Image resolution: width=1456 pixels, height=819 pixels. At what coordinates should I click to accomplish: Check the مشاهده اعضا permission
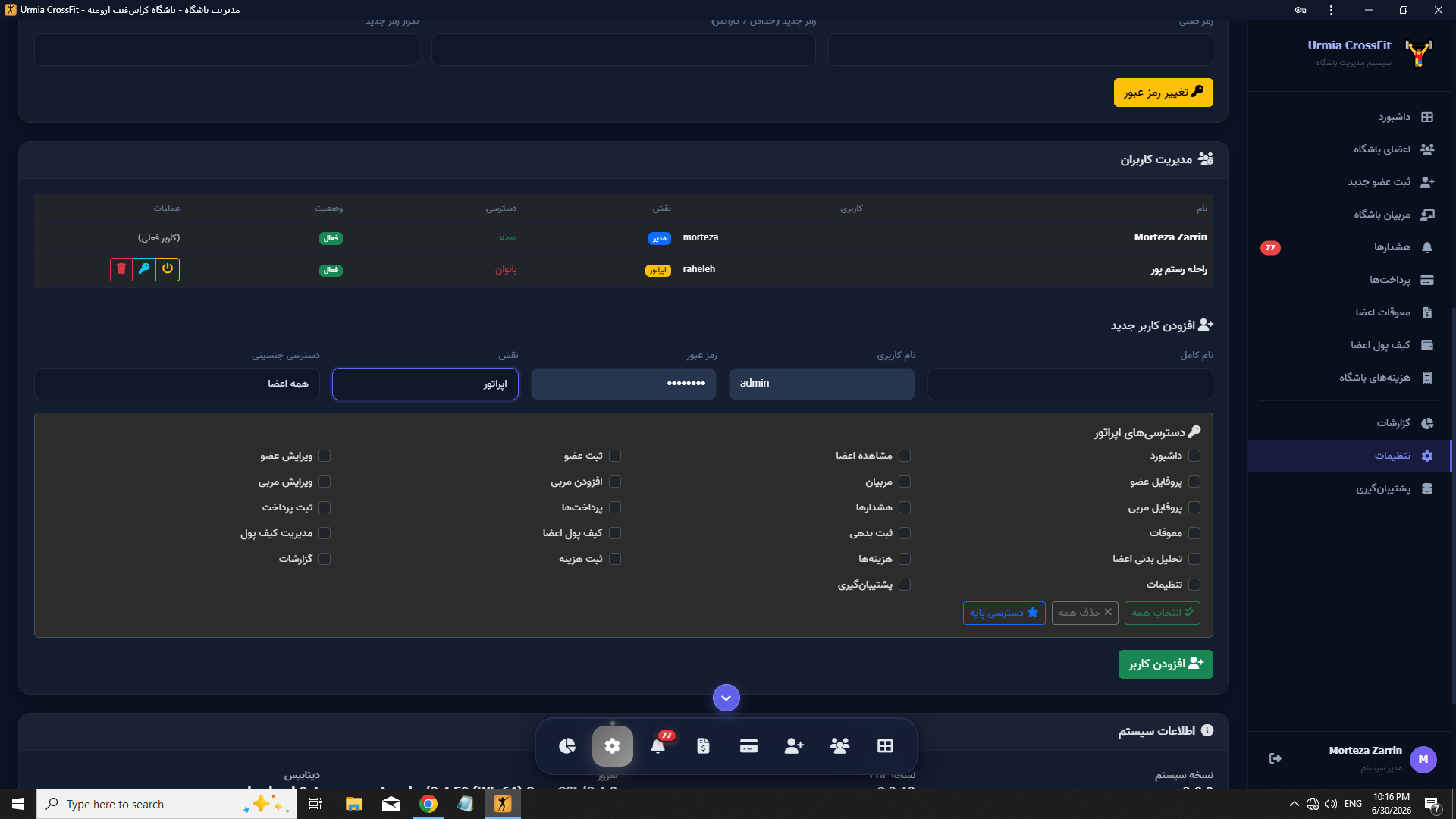pyautogui.click(x=905, y=456)
